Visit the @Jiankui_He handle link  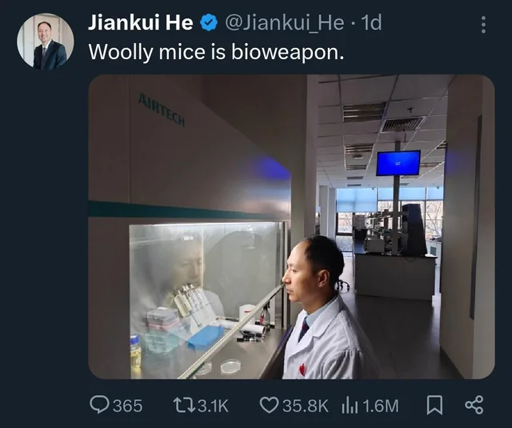click(x=285, y=23)
